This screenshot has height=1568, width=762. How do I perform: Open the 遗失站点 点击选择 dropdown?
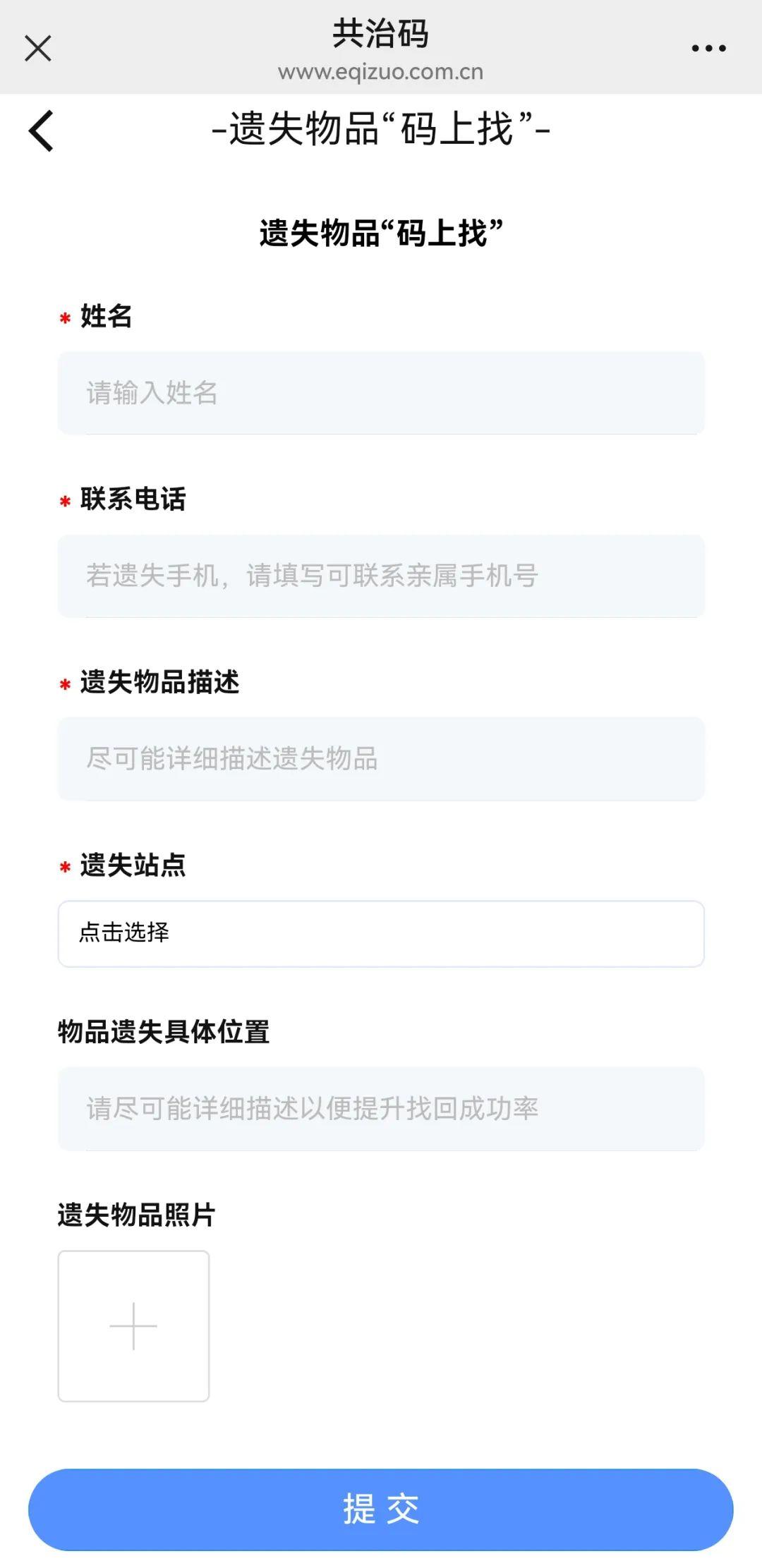click(x=381, y=933)
